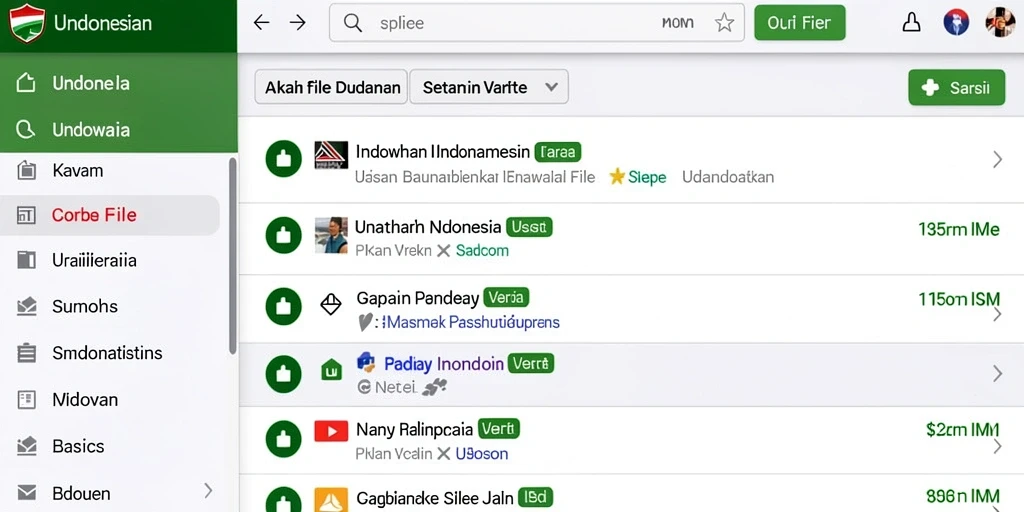The width and height of the screenshot is (1024, 512).
Task: Expand the Bdouen sidebar chevron
Action: [x=208, y=490]
